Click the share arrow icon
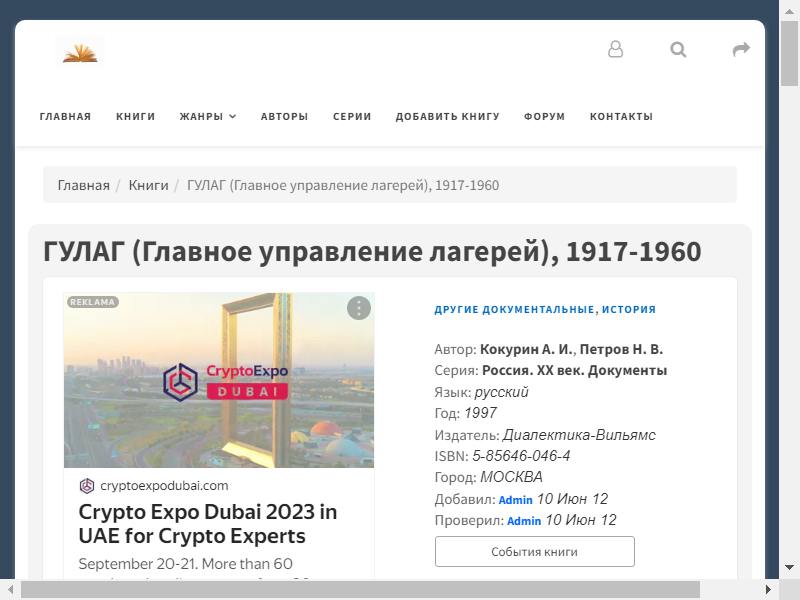This screenshot has width=800, height=600. click(x=741, y=49)
